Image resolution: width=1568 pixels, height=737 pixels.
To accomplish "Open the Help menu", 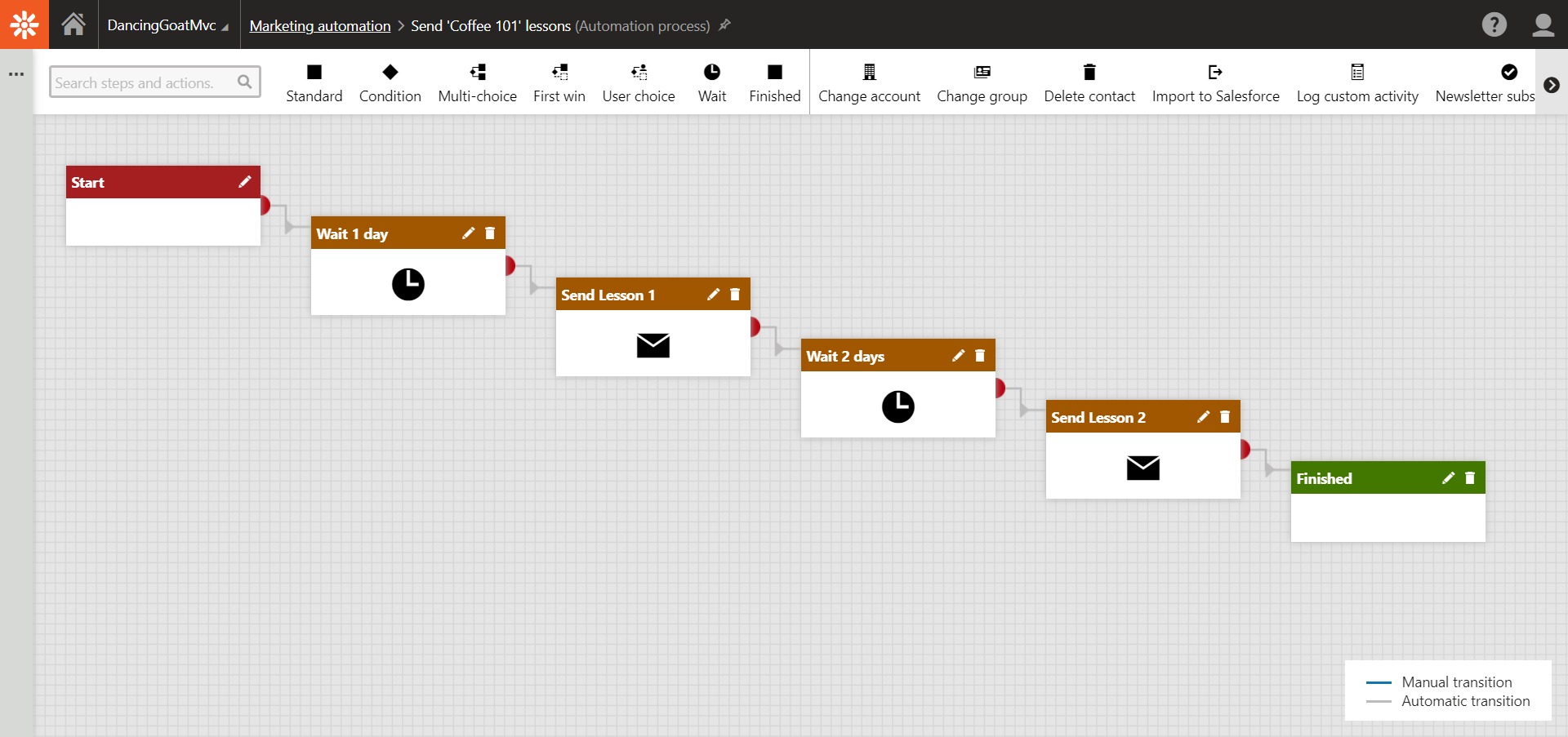I will click(1494, 24).
